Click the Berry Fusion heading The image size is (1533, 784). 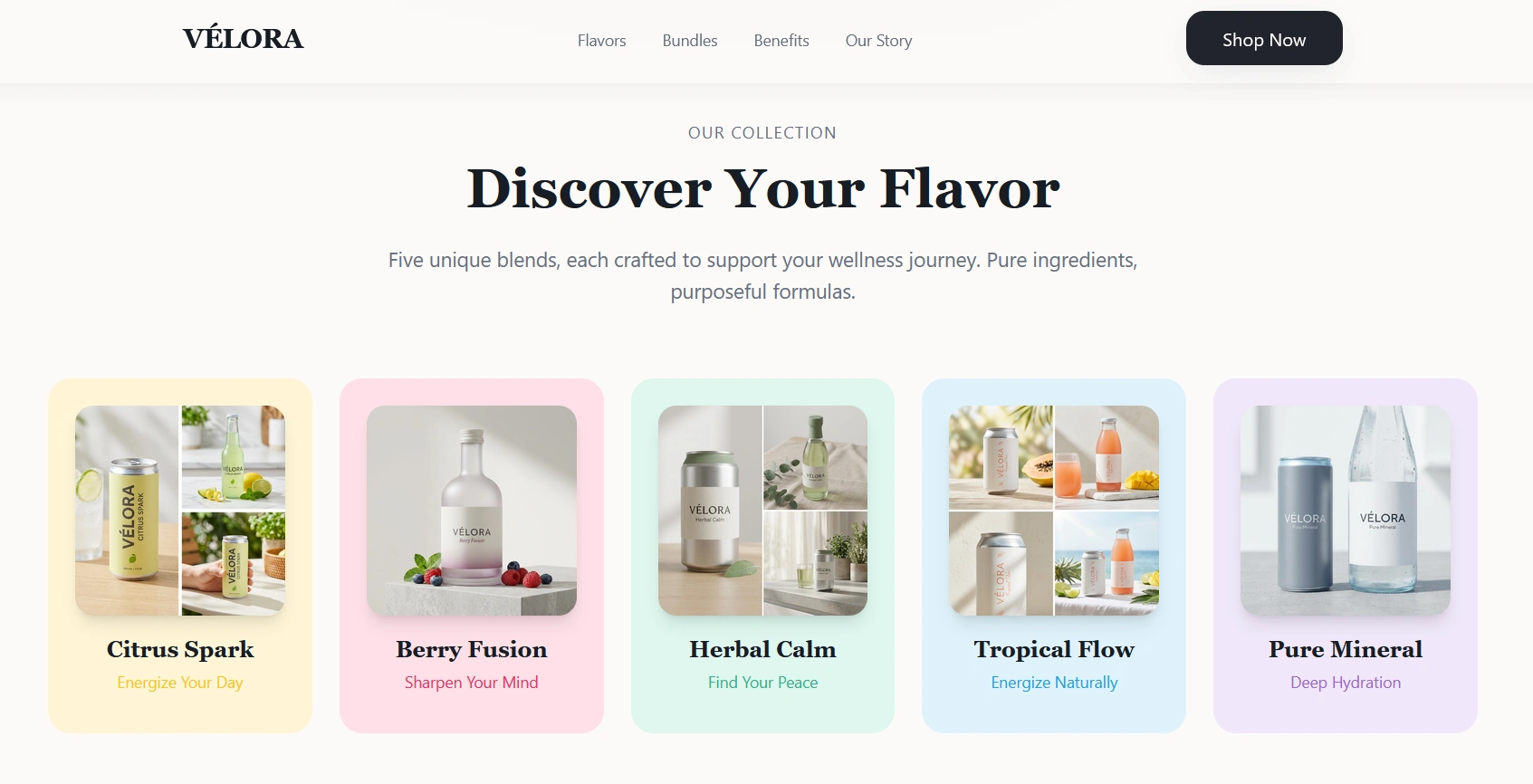pos(472,649)
